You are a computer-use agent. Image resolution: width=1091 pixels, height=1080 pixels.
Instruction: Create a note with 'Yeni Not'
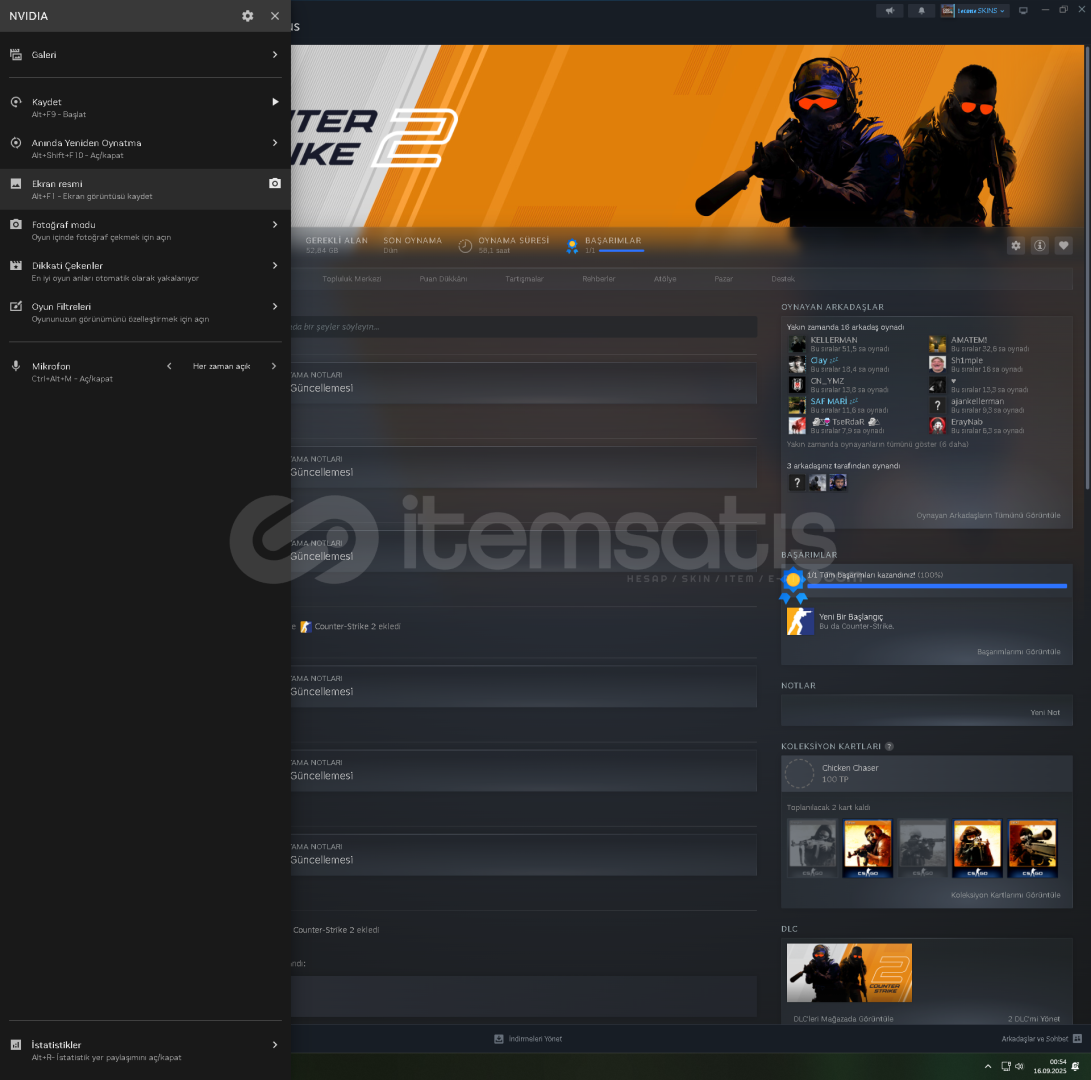pyautogui.click(x=1045, y=713)
